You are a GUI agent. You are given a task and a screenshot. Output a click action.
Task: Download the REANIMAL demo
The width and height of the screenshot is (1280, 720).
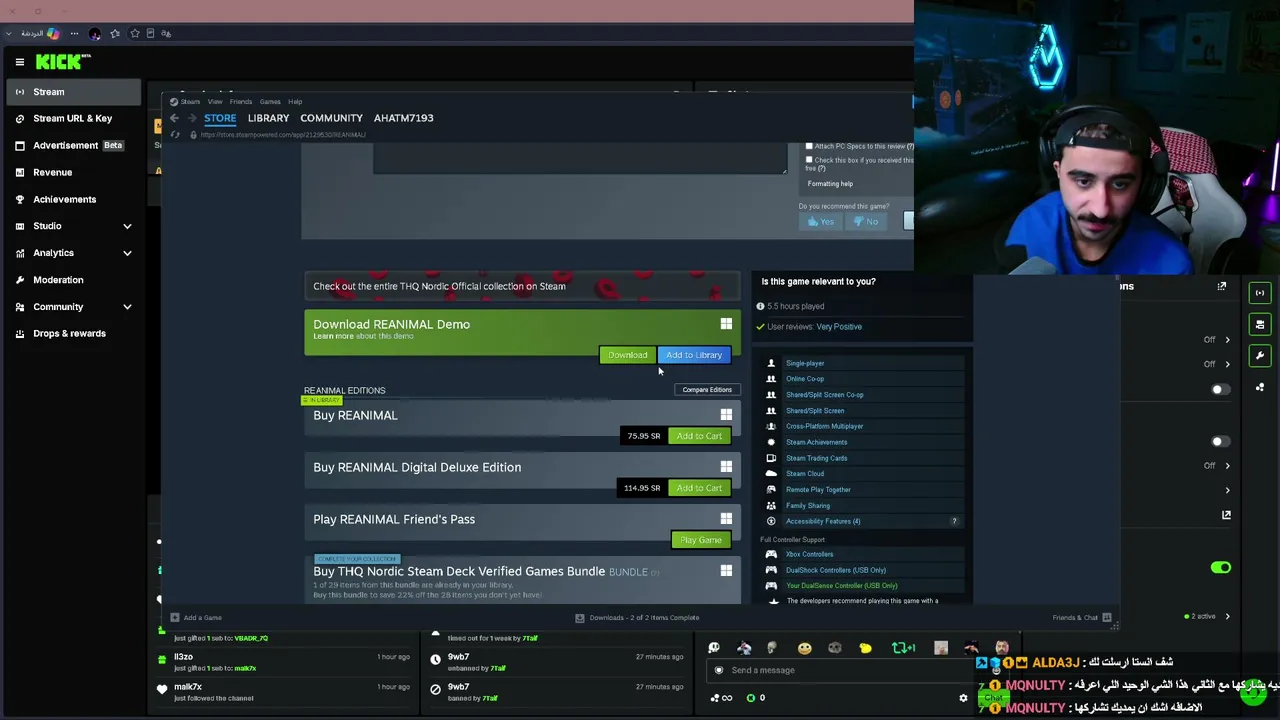pos(628,355)
